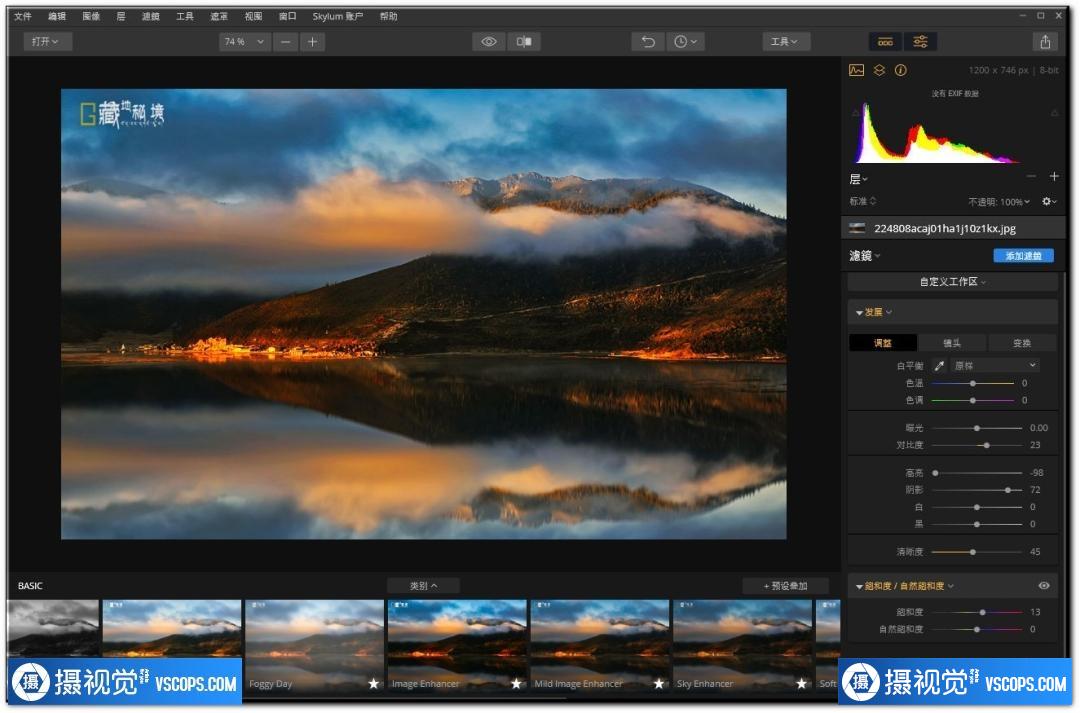The image size is (1080, 713).
Task: Open the 文件 menu
Action: pos(23,17)
